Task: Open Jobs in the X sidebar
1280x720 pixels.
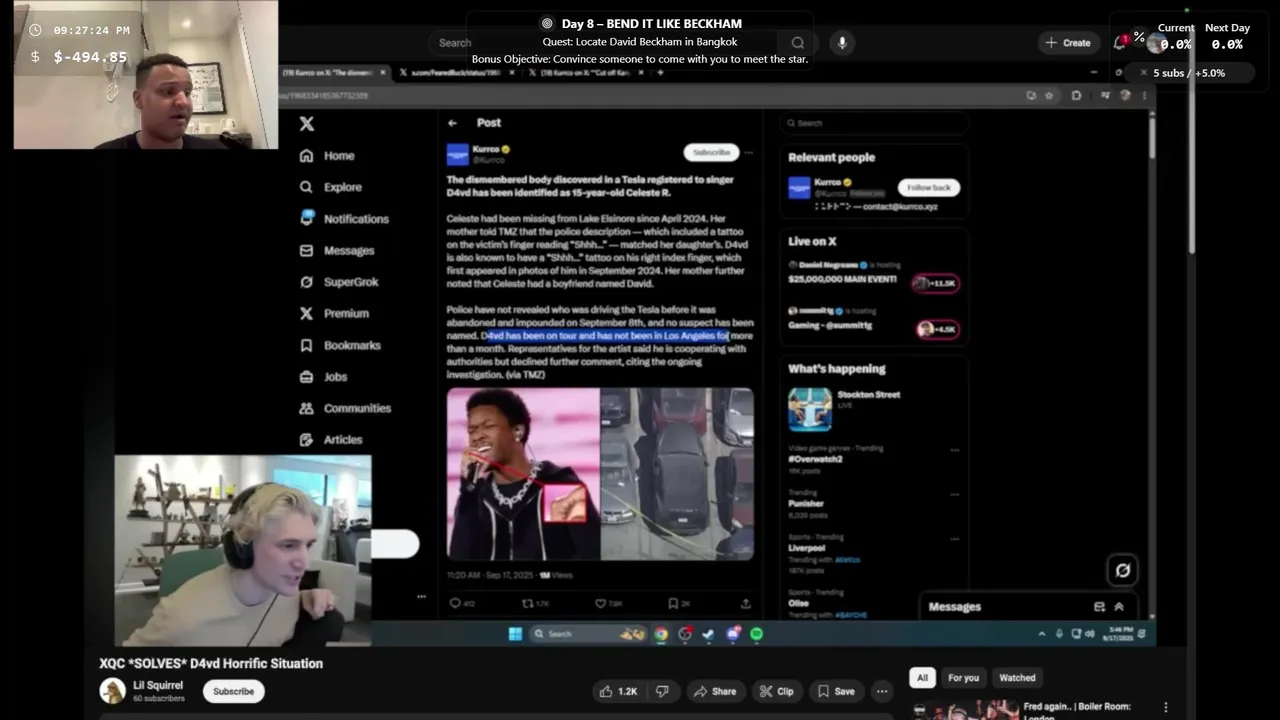Action: (323, 377)
